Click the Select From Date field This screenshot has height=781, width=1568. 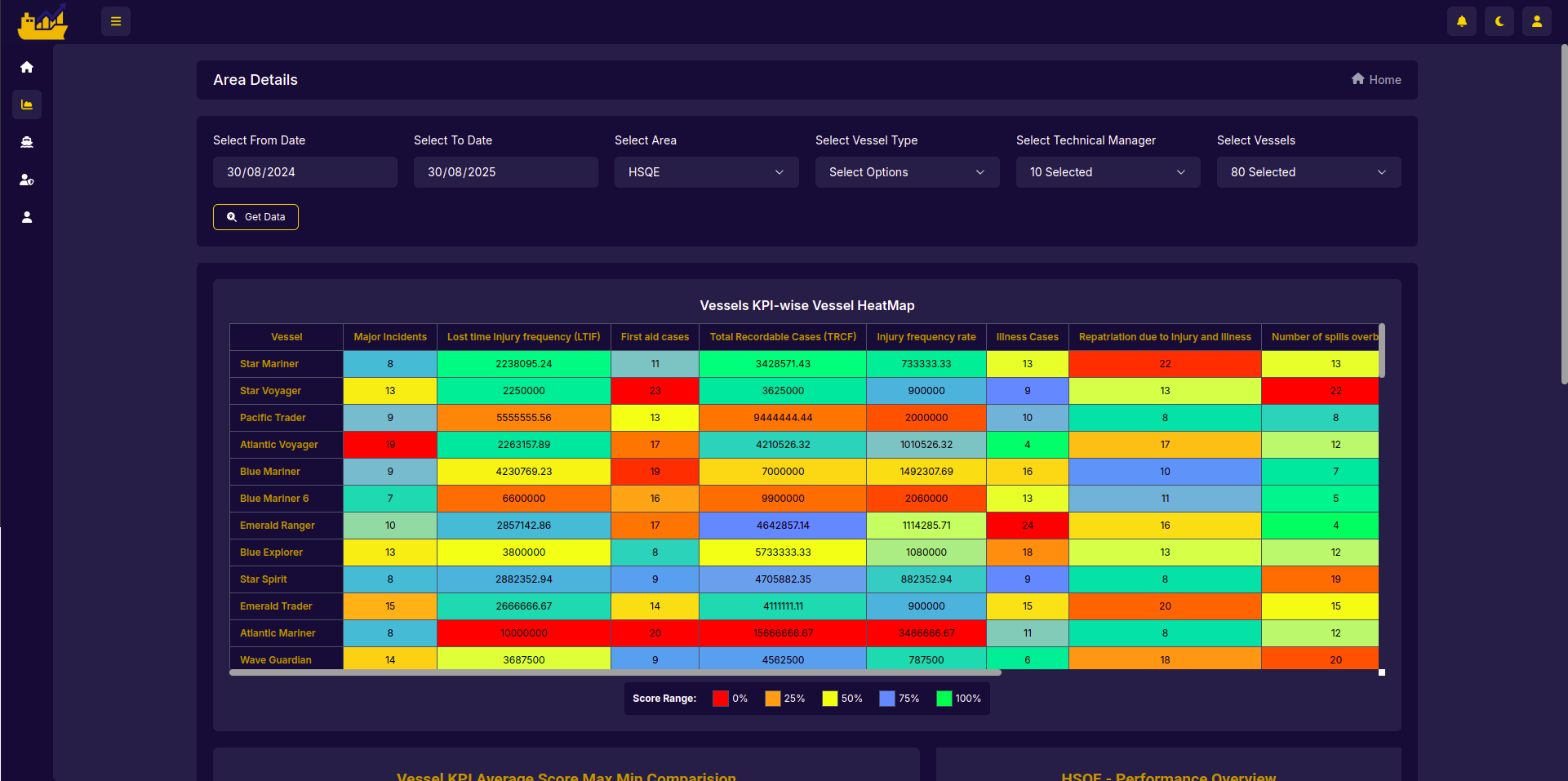coord(304,172)
